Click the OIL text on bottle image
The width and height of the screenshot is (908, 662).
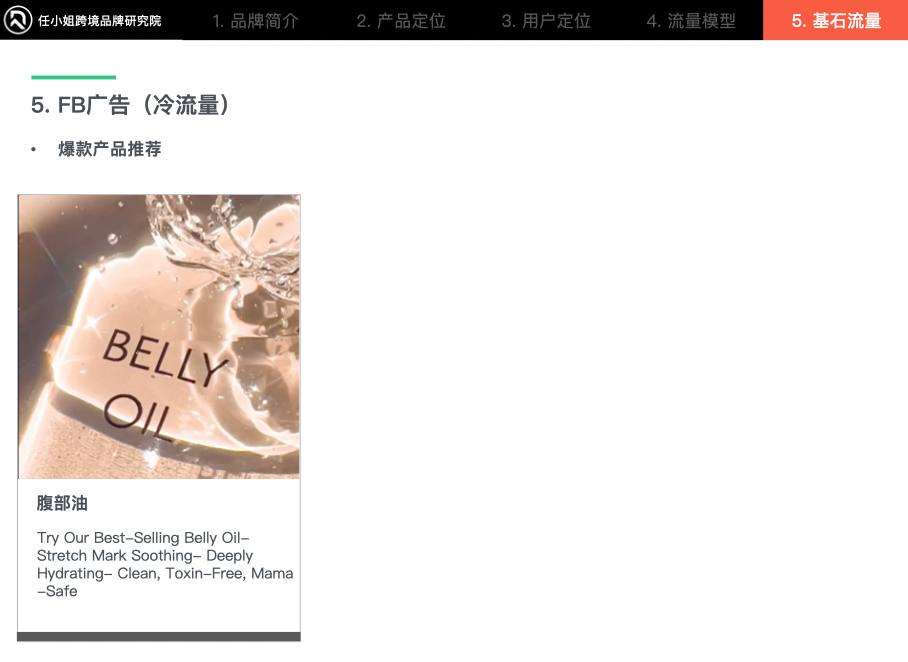(138, 417)
